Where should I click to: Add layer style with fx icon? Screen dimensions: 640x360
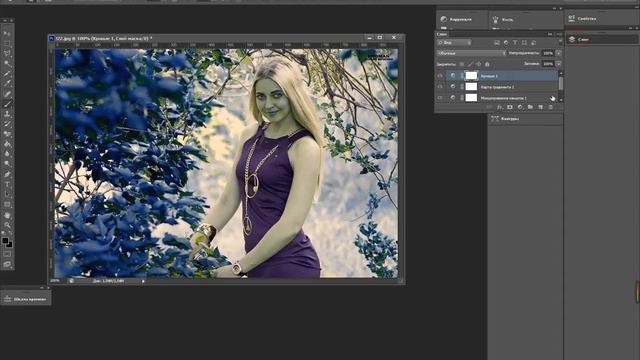point(500,107)
